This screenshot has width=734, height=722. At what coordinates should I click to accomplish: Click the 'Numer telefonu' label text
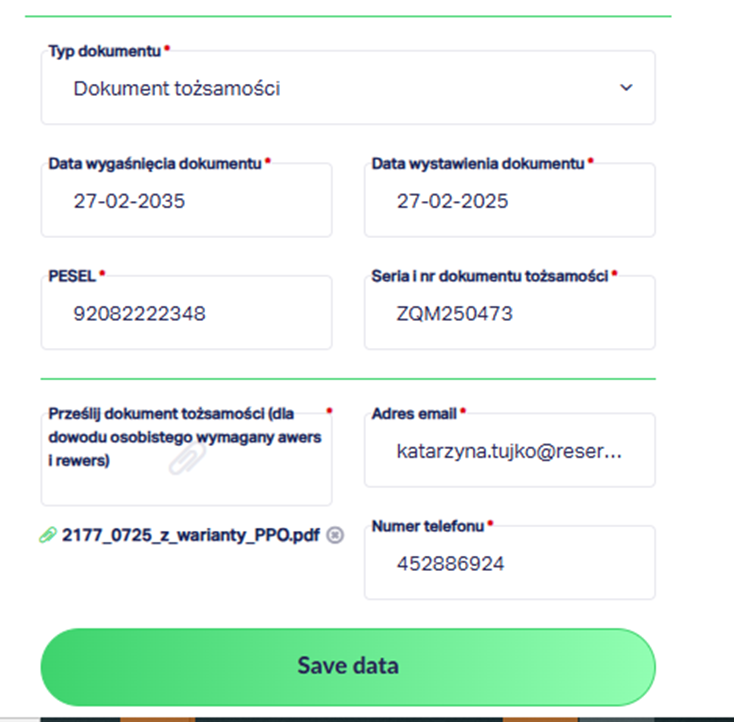428,525
